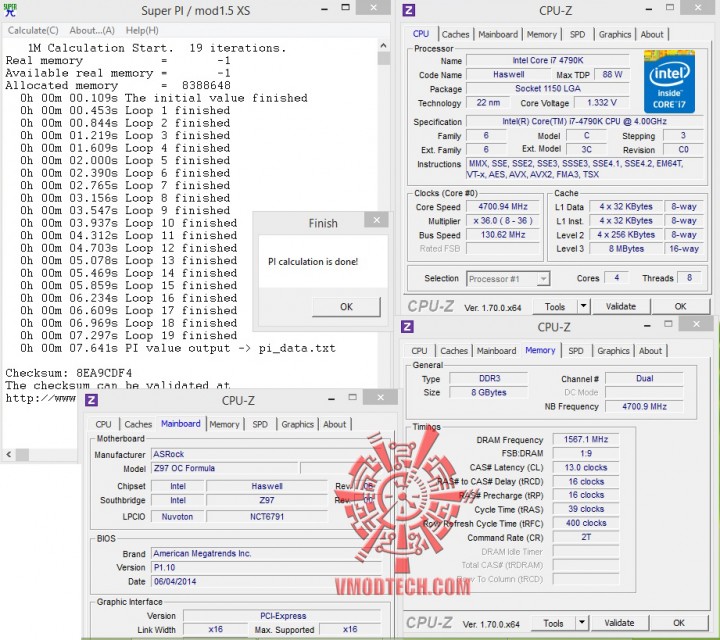
Task: Select Graphics tab in the Memory CPU-Z window
Action: pyautogui.click(x=613, y=351)
